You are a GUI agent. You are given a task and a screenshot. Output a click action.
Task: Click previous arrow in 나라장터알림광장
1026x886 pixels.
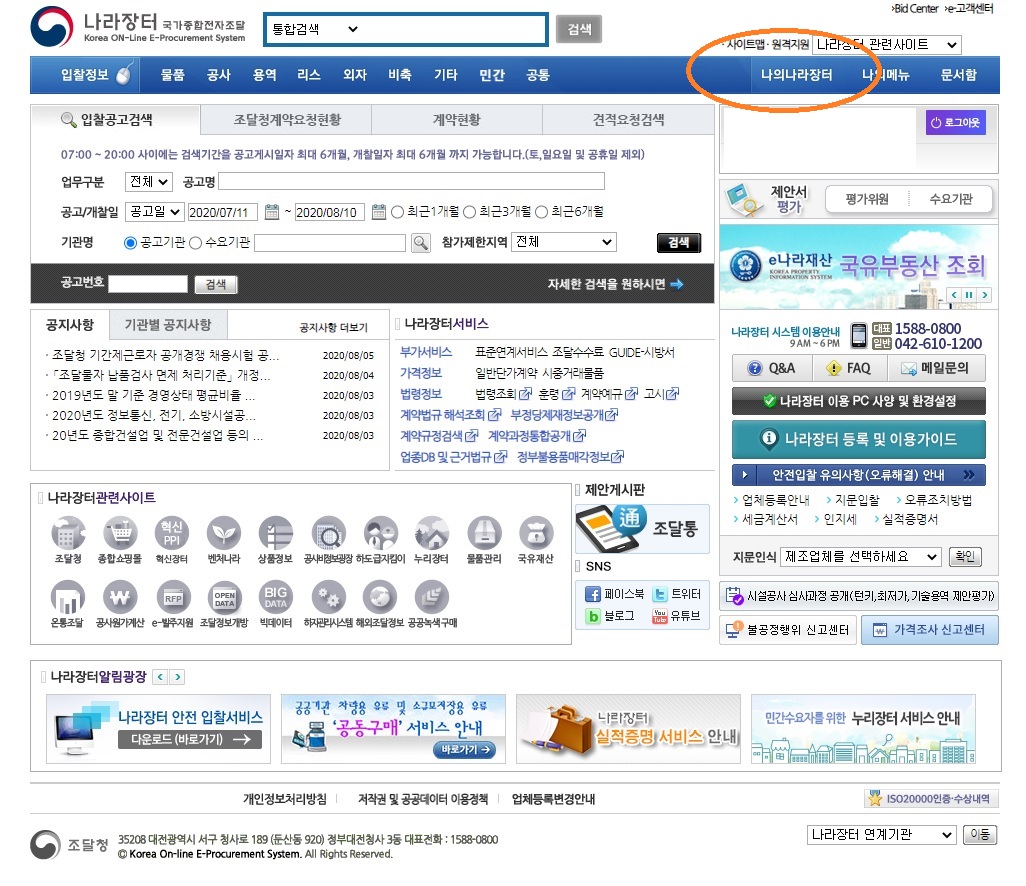pyautogui.click(x=160, y=677)
